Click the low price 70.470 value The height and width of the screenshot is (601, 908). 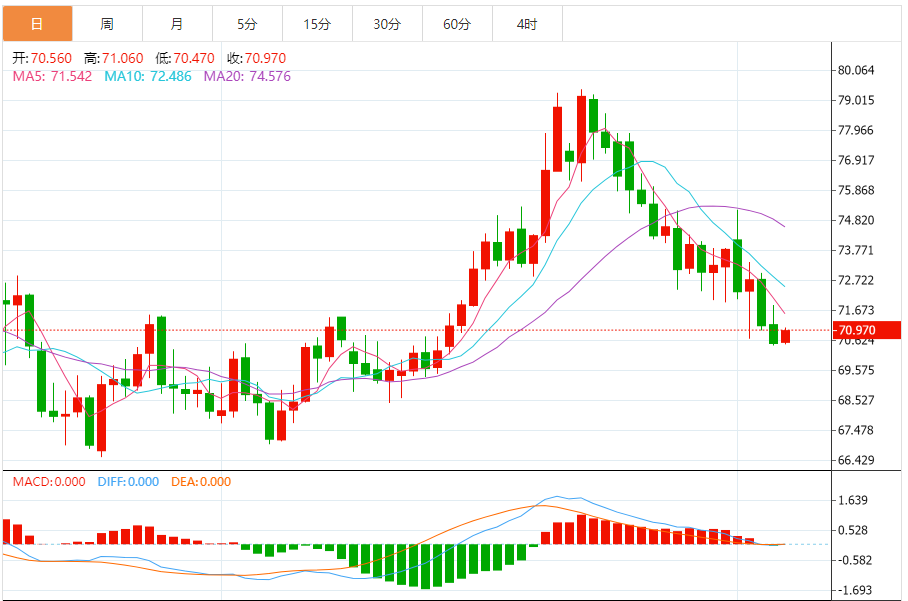(x=194, y=58)
